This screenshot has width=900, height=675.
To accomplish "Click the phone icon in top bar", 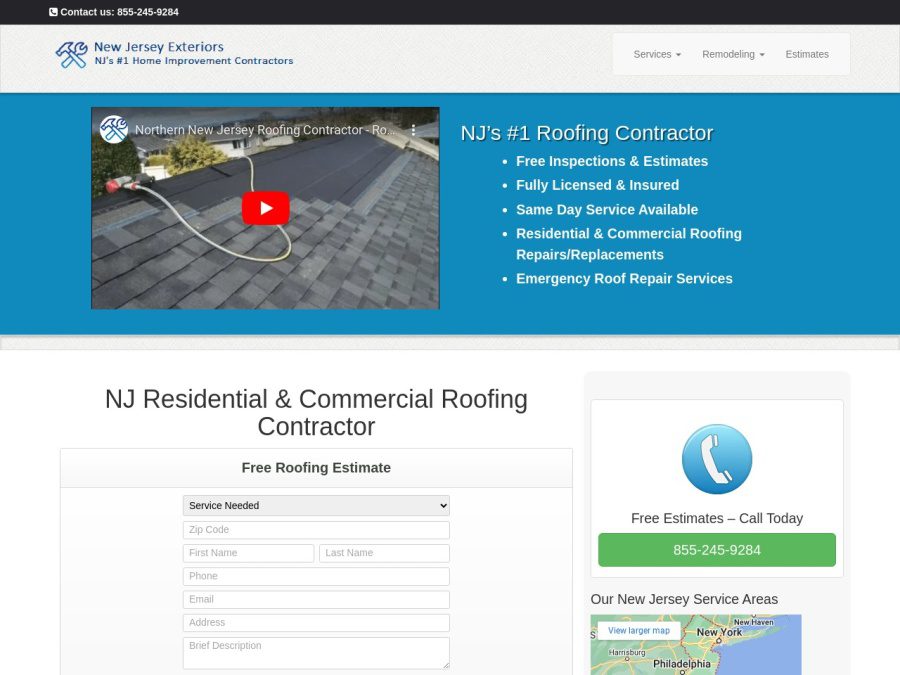I will coord(54,12).
